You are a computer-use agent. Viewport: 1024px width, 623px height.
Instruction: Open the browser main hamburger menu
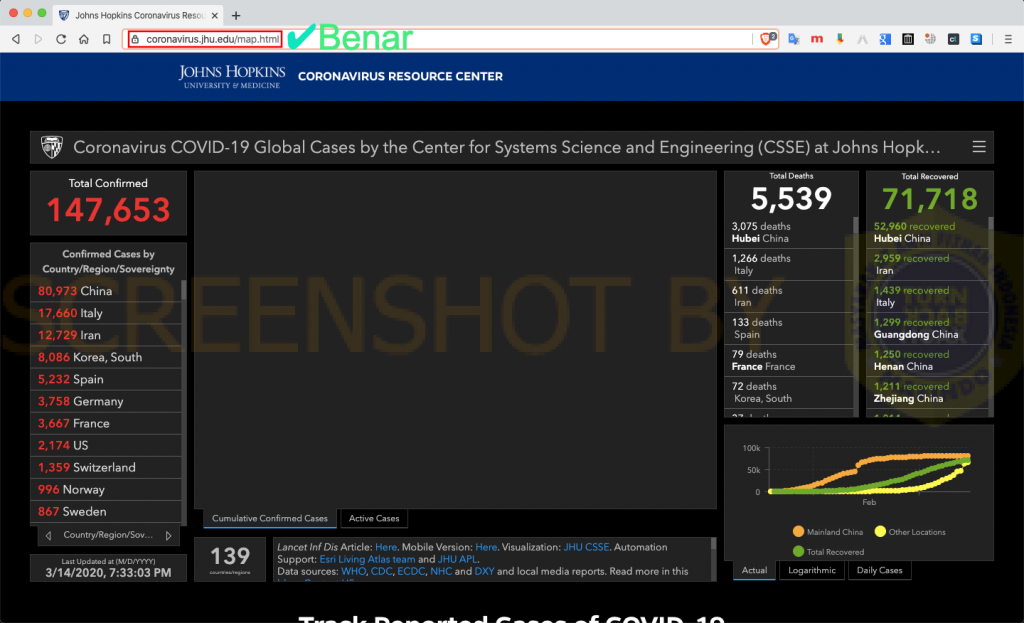click(1008, 39)
